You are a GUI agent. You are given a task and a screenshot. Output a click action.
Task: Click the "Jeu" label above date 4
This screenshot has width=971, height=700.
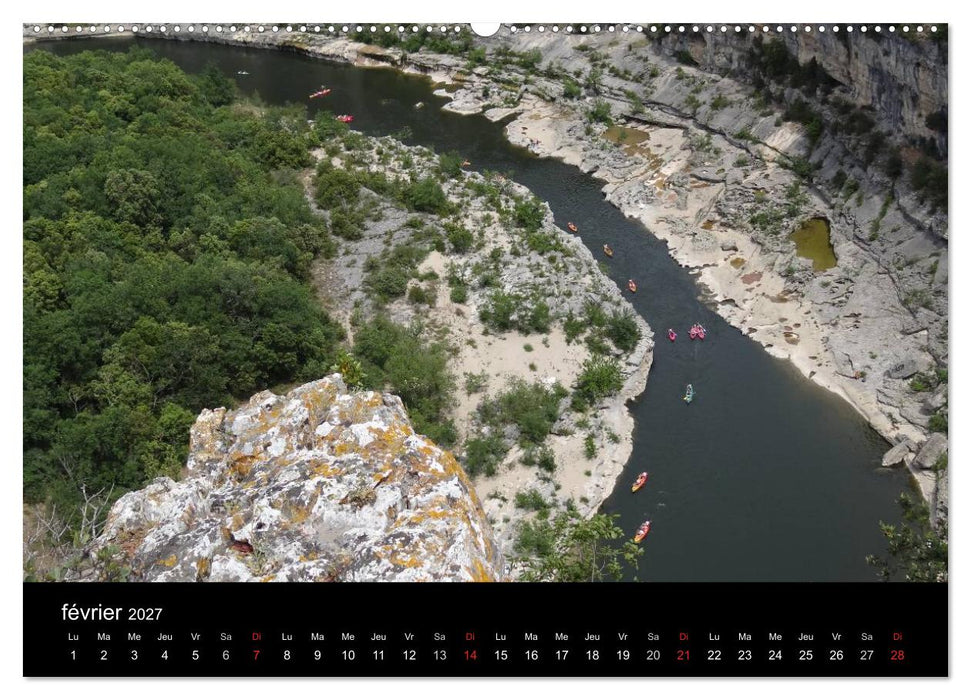pyautogui.click(x=165, y=637)
